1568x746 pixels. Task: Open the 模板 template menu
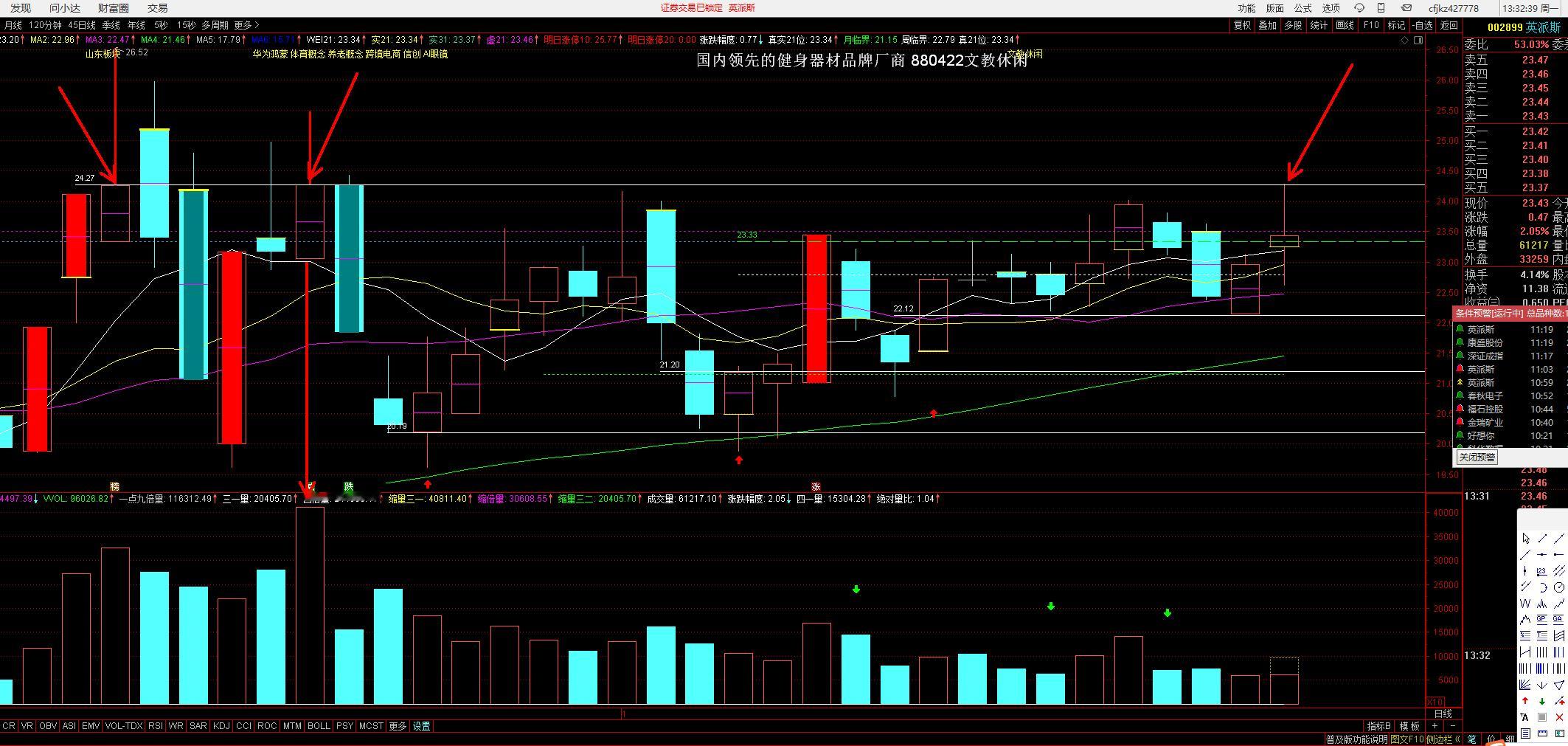(1409, 726)
